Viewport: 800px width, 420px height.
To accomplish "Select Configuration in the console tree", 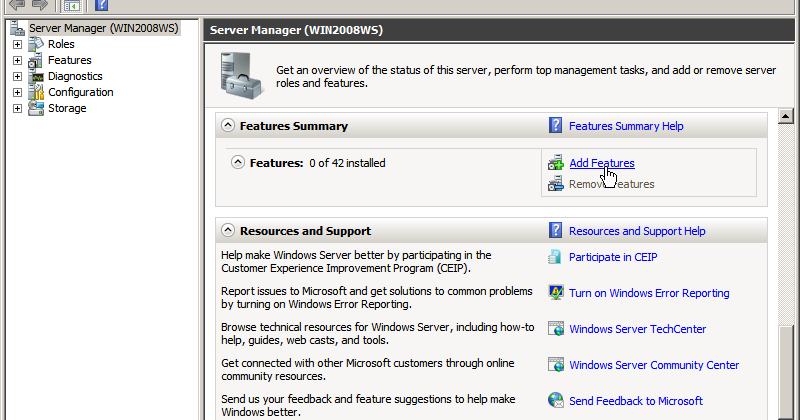I will 81,92.
